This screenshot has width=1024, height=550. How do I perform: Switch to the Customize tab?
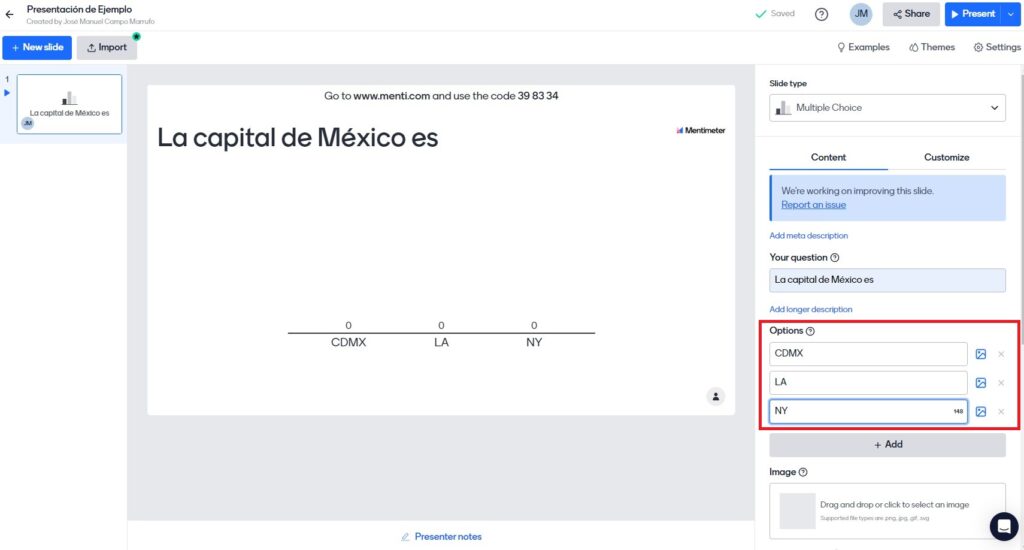pyautogui.click(x=946, y=157)
